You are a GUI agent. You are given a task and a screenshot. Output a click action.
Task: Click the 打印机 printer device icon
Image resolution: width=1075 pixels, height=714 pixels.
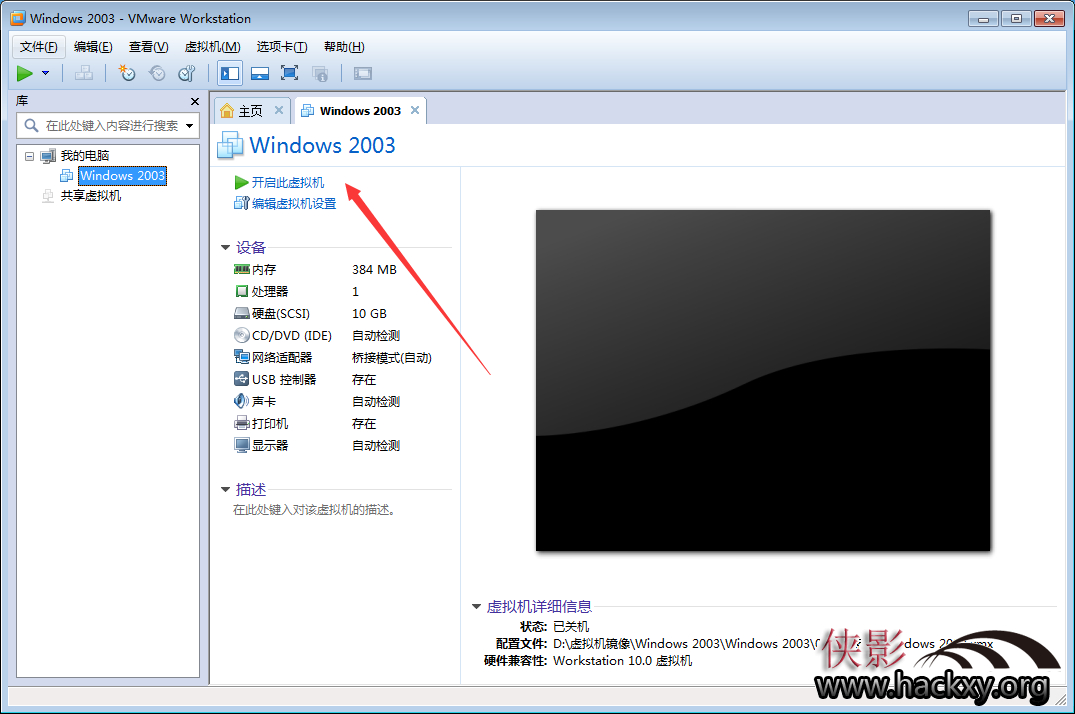point(241,423)
